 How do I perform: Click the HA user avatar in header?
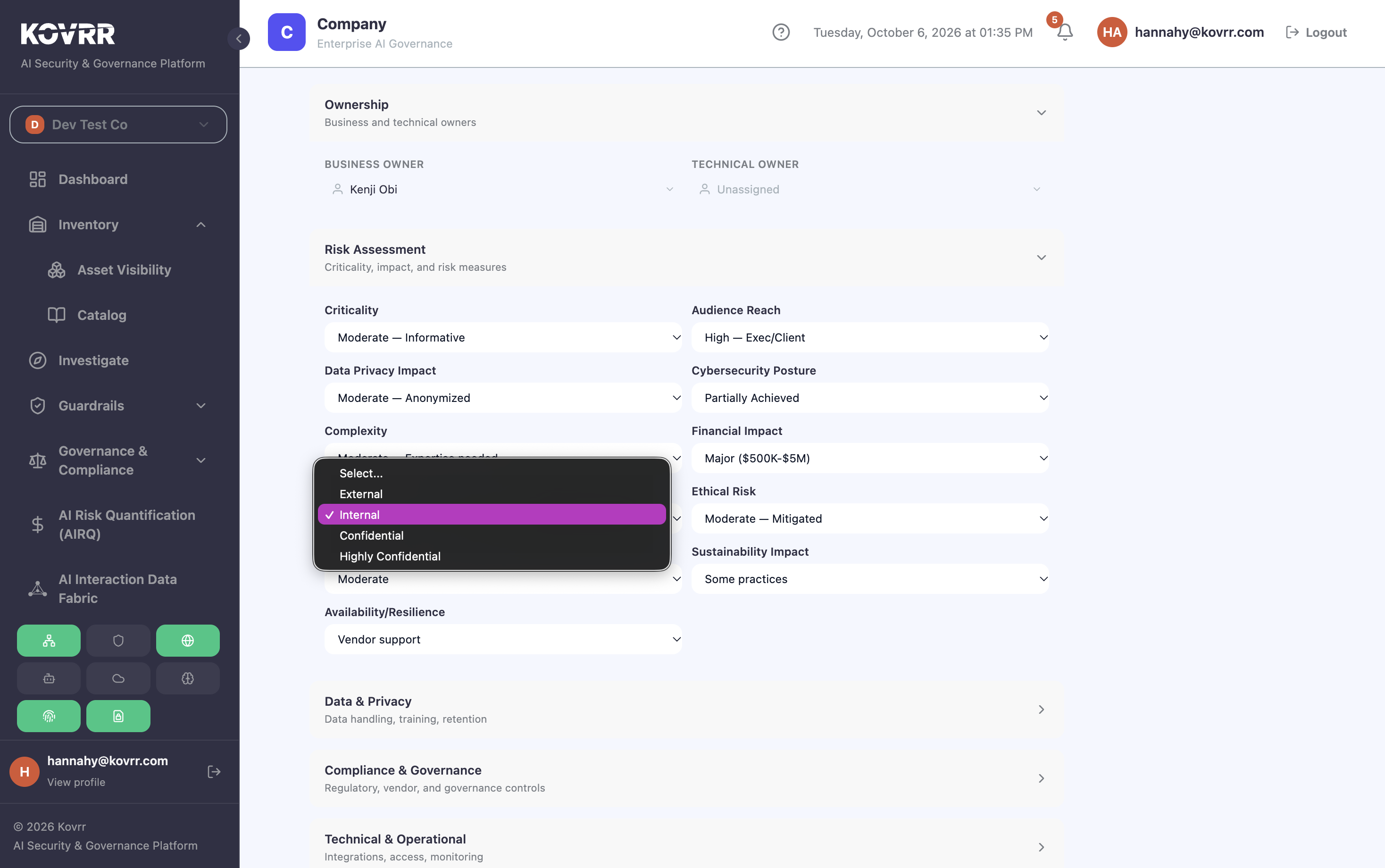[1112, 32]
